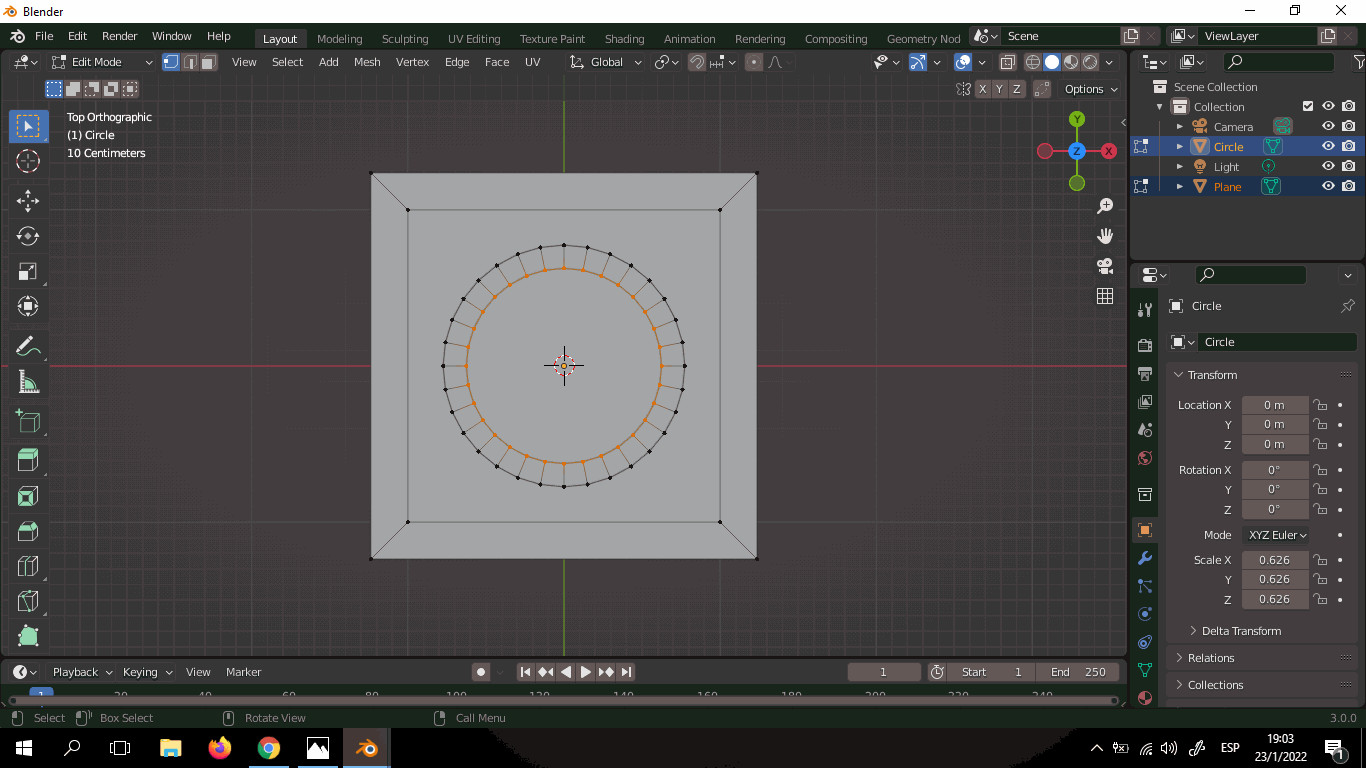
Task: Expand the Delta Transform panel
Action: (1242, 631)
